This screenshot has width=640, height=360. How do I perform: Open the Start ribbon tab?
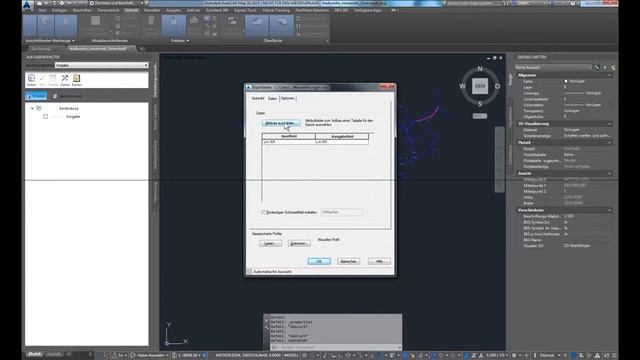click(42, 10)
